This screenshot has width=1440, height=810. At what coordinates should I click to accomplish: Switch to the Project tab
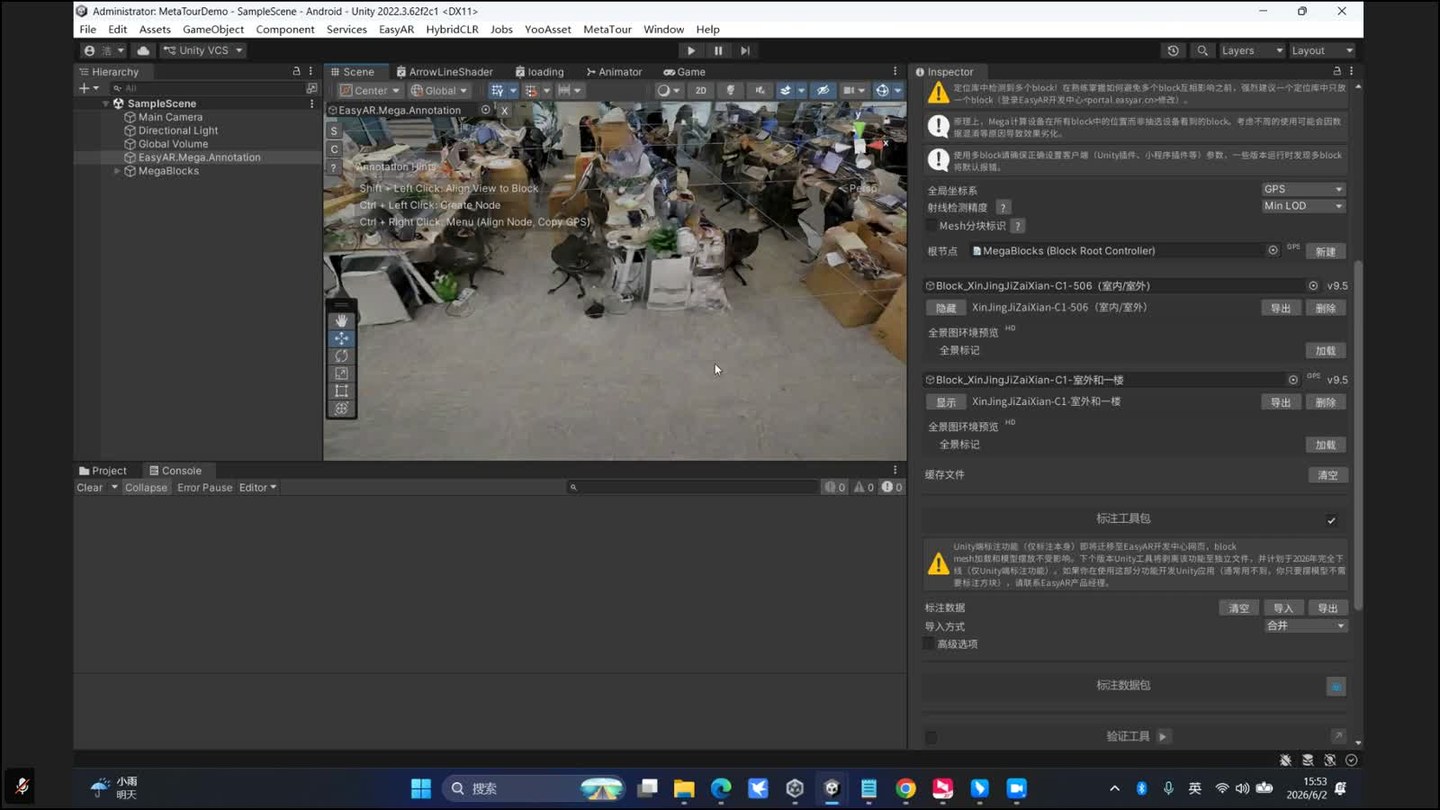(x=103, y=470)
